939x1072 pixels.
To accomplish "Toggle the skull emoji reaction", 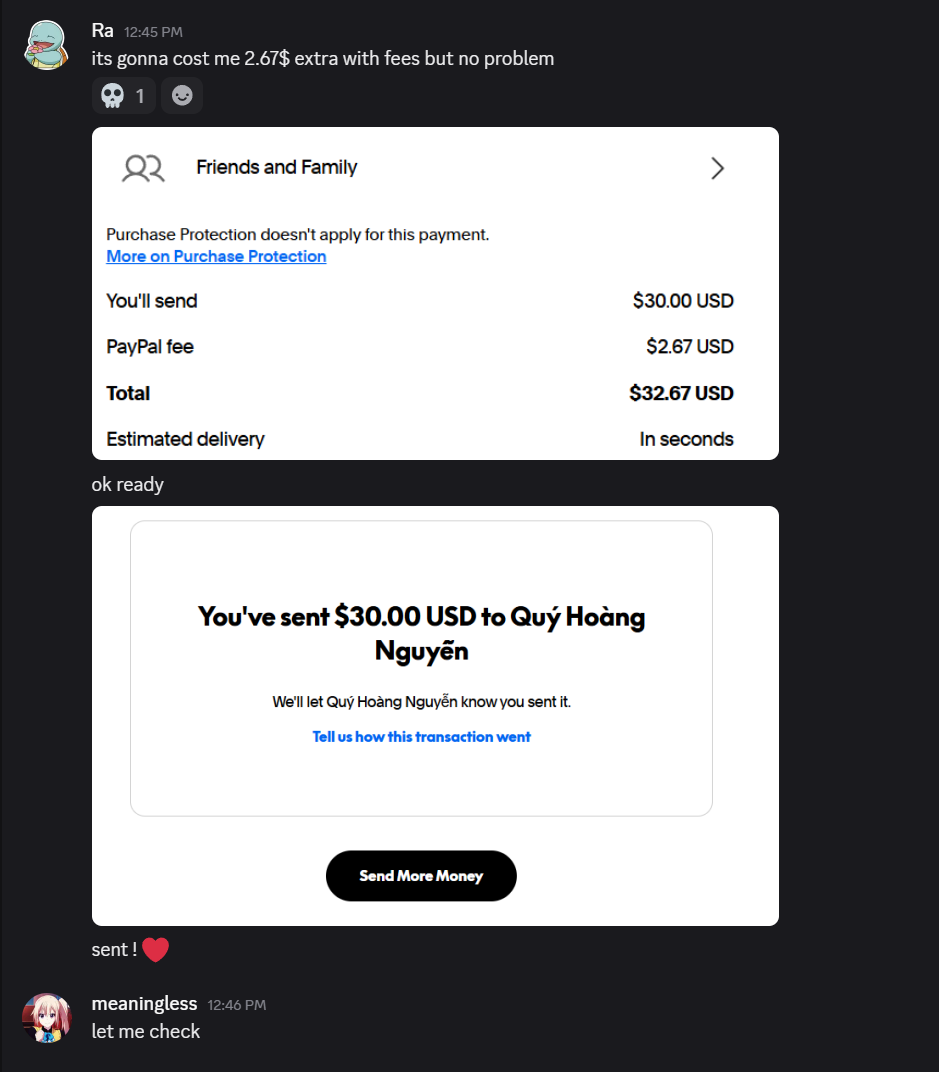I will (124, 96).
